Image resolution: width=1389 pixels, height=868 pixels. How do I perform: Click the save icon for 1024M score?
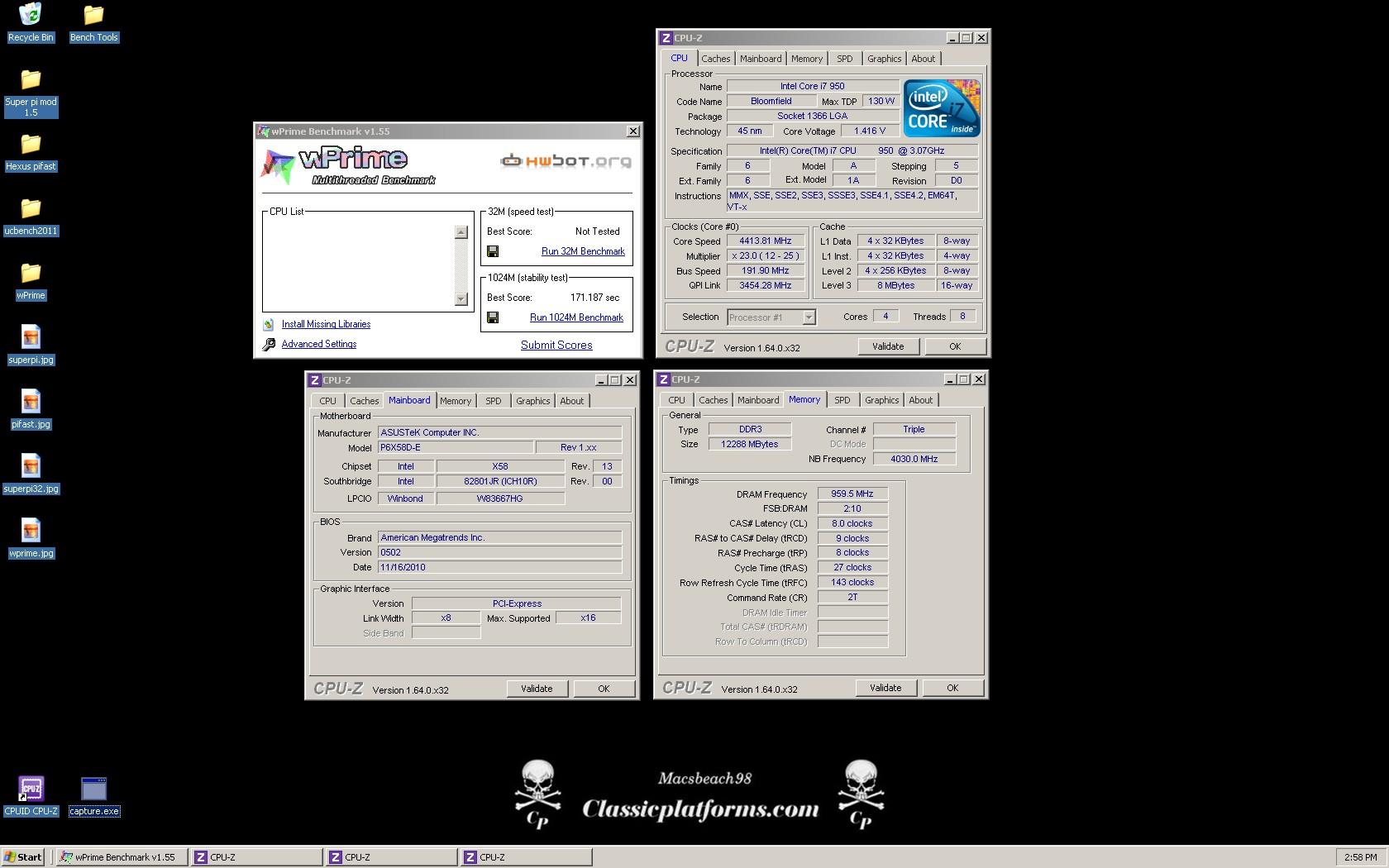tap(493, 317)
